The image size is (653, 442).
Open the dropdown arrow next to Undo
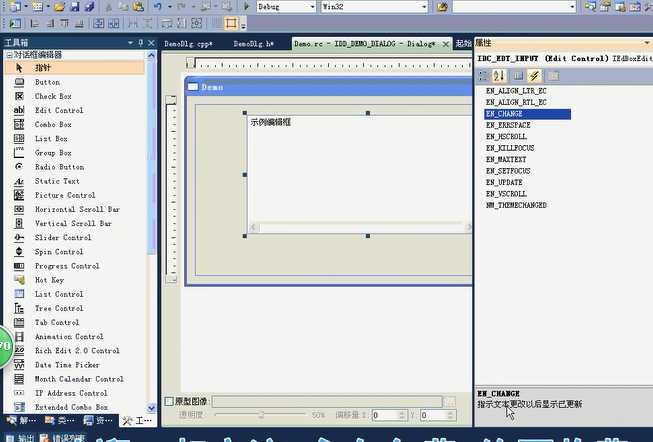pyautogui.click(x=169, y=7)
